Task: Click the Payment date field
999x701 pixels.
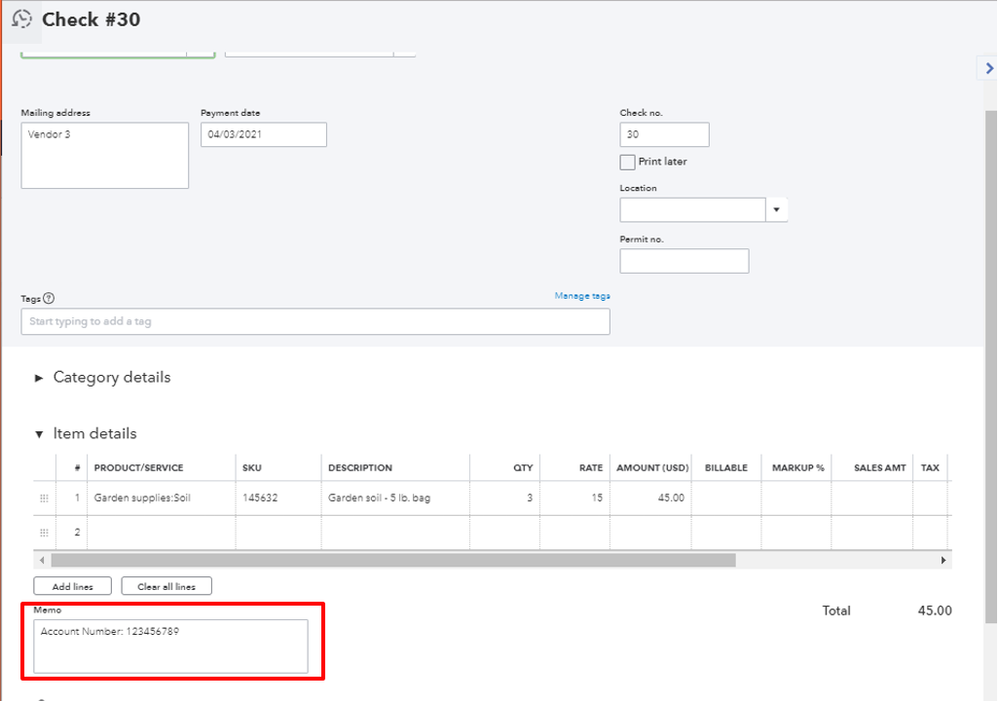Action: [263, 135]
